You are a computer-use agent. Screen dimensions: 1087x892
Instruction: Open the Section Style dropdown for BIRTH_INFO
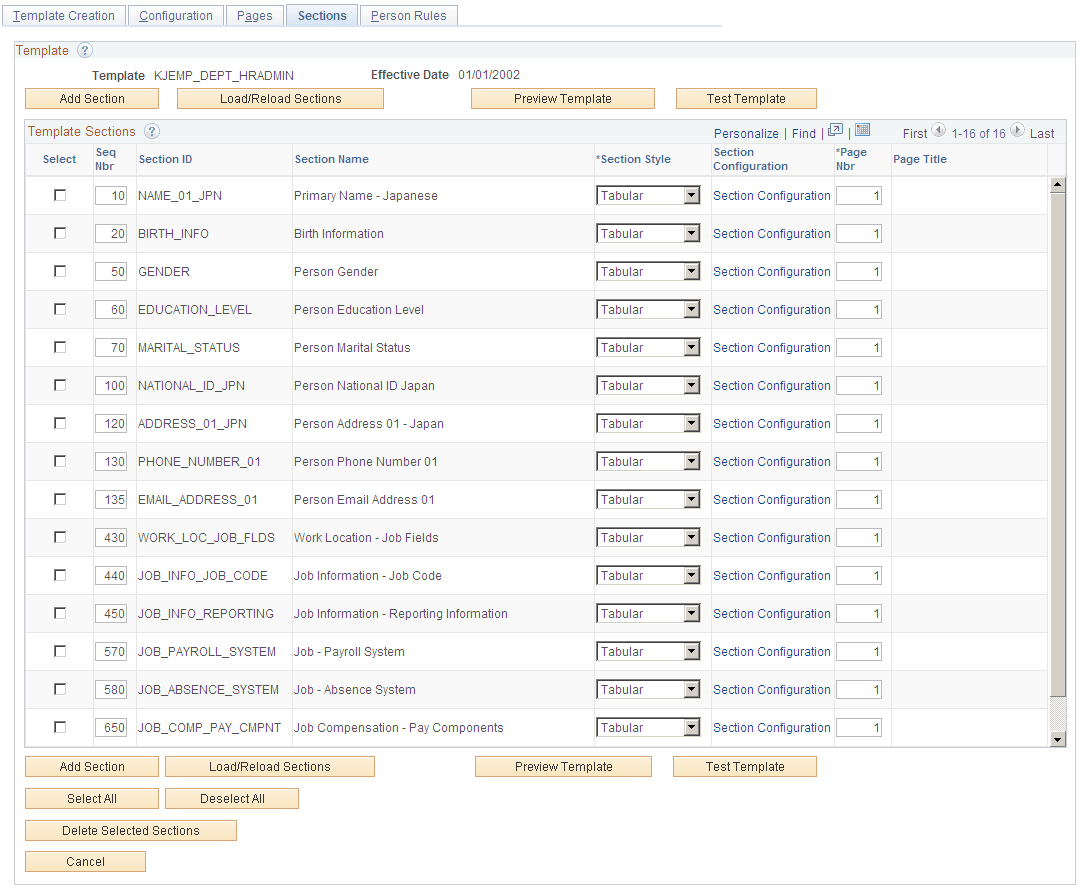tap(691, 233)
